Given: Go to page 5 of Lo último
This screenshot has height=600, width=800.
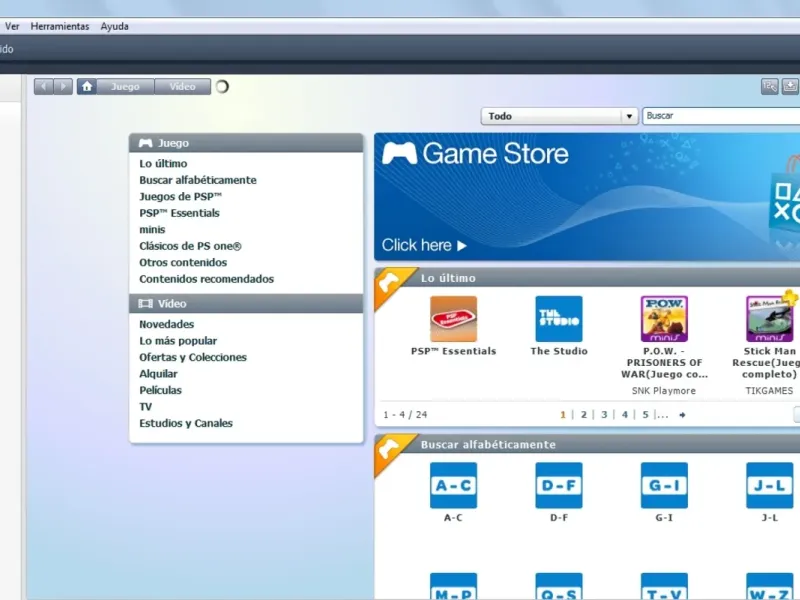Looking at the screenshot, I should tap(645, 415).
